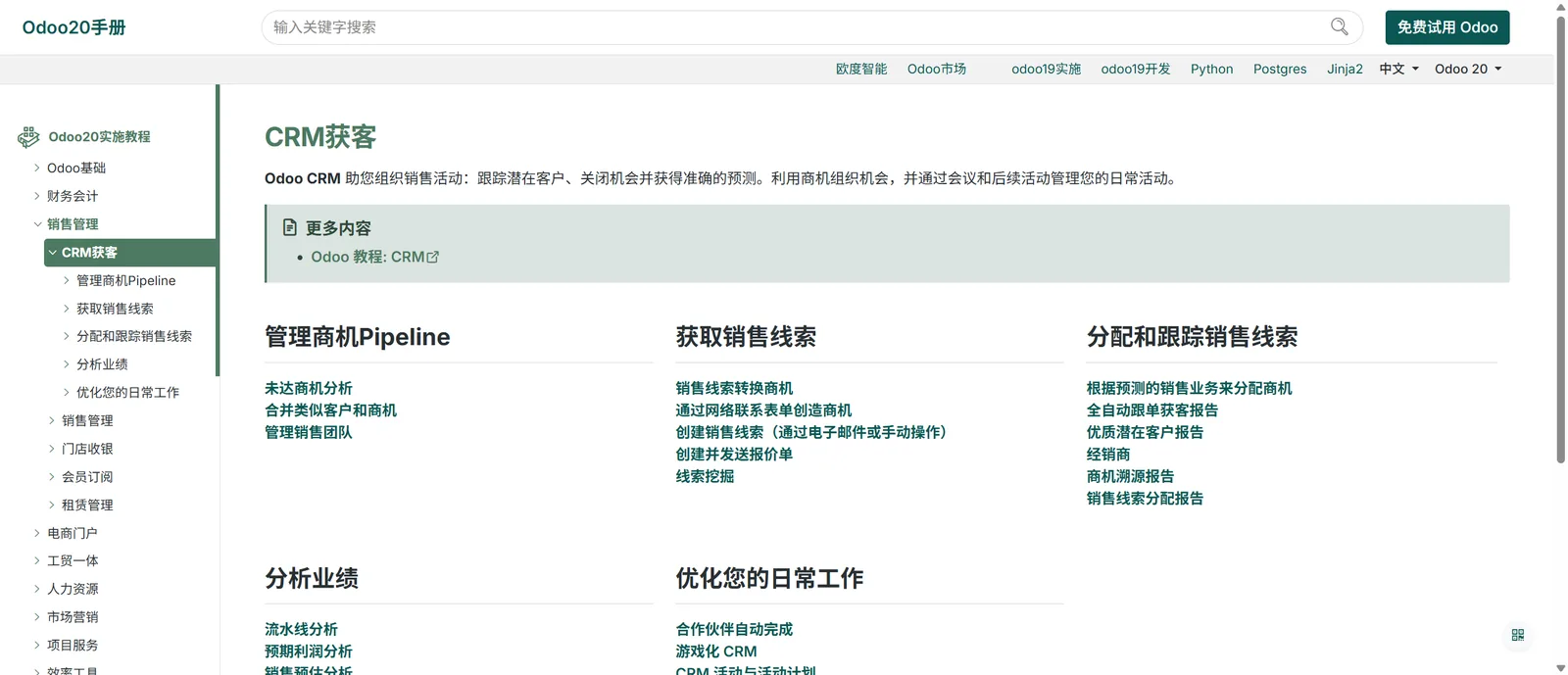Open the 销售线索分配报告 link

tap(1145, 499)
